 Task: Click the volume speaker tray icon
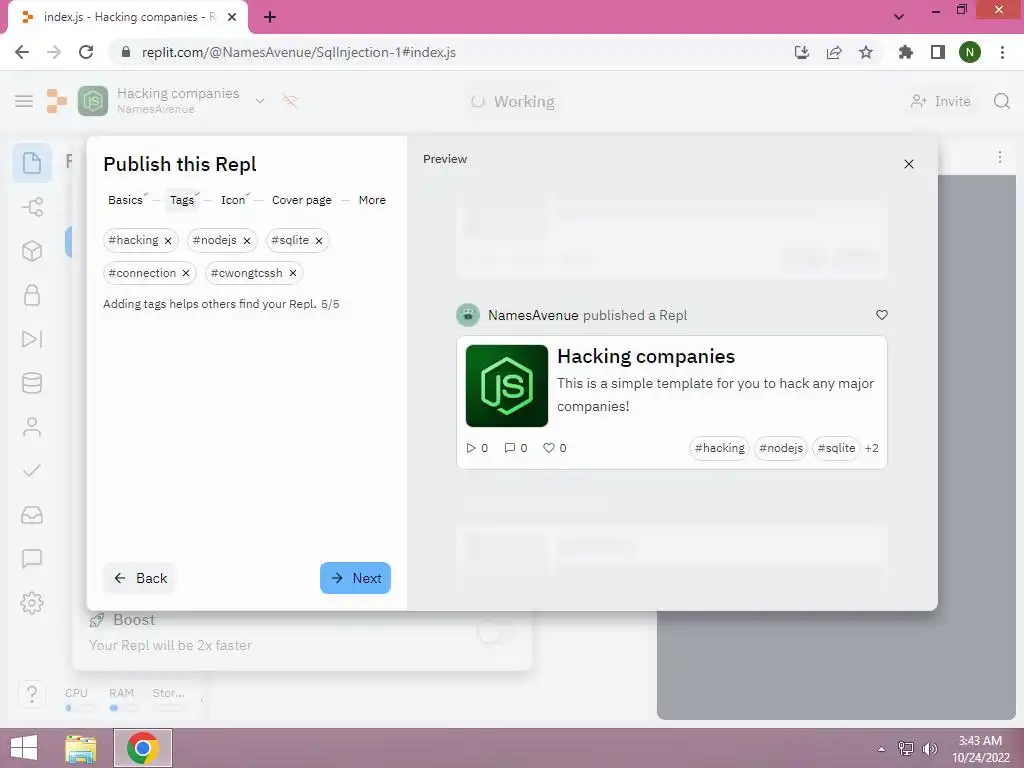pos(929,749)
